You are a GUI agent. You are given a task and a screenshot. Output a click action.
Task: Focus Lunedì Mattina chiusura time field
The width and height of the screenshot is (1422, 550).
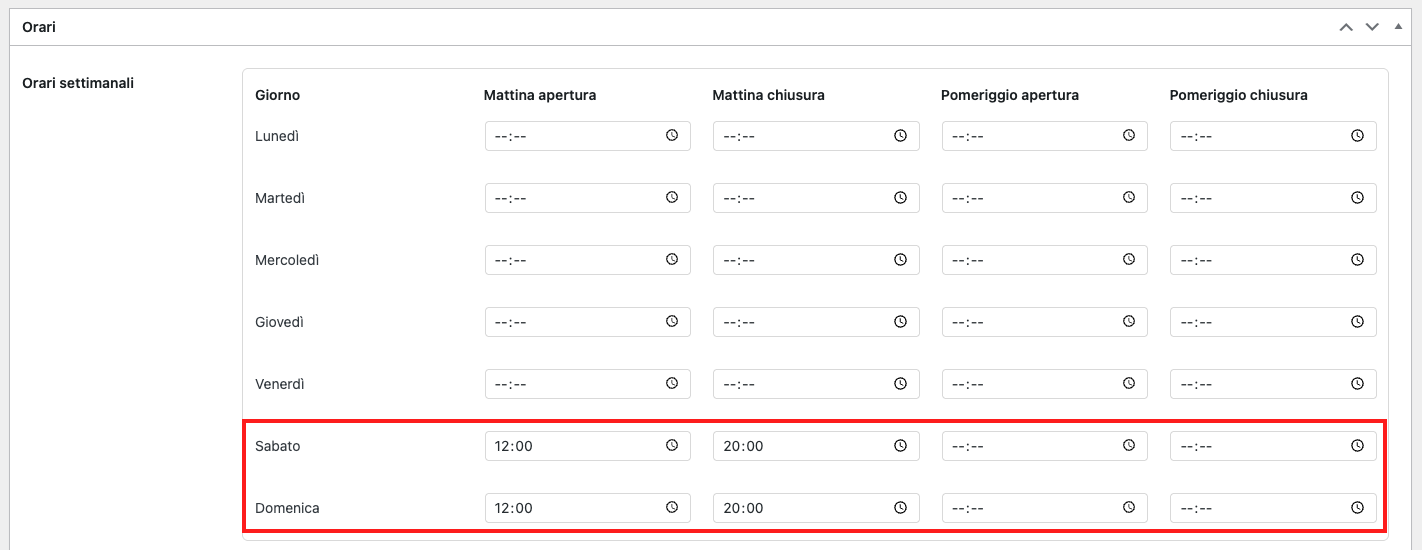pos(816,136)
